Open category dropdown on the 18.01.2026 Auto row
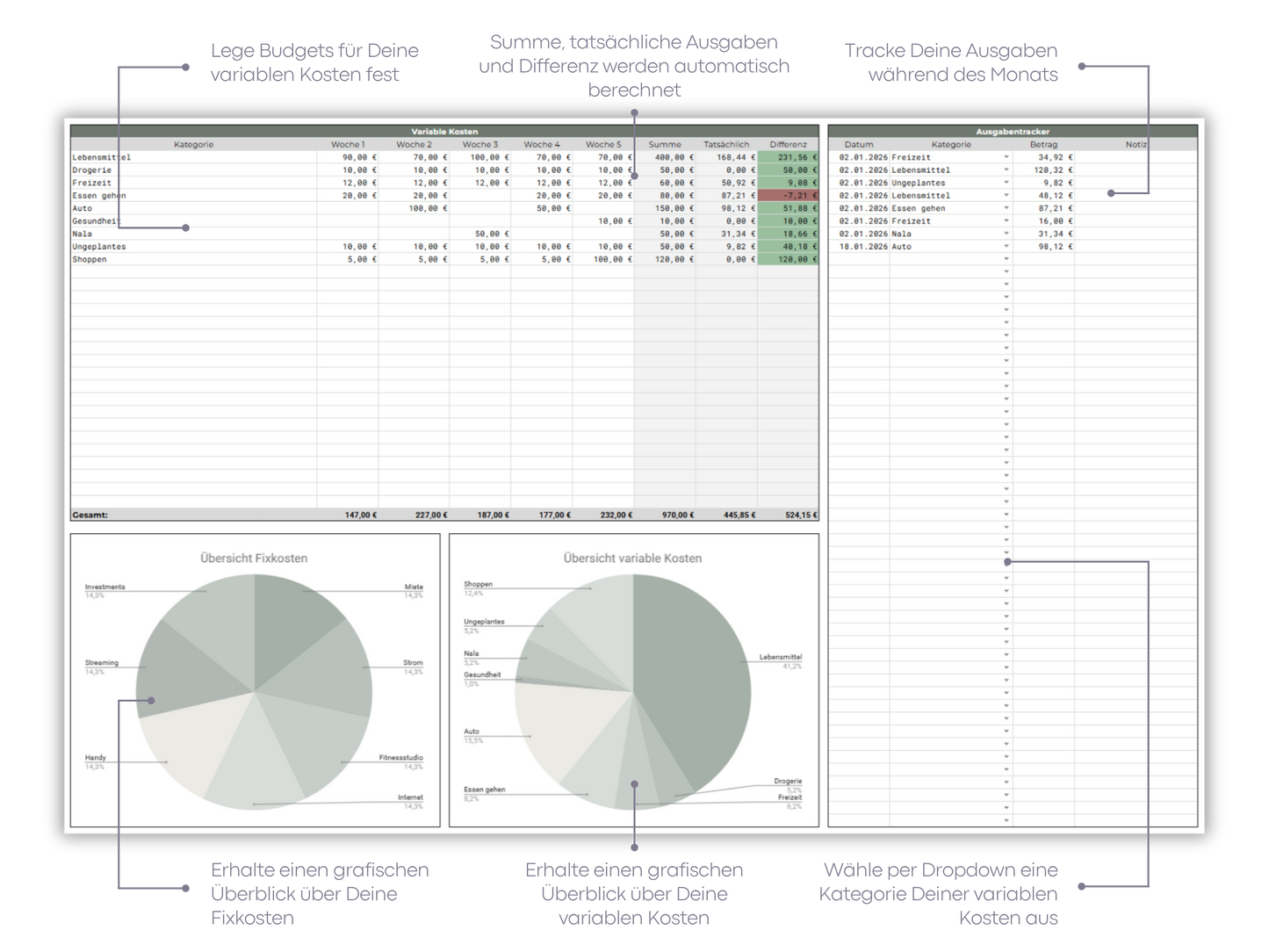 (x=1006, y=247)
